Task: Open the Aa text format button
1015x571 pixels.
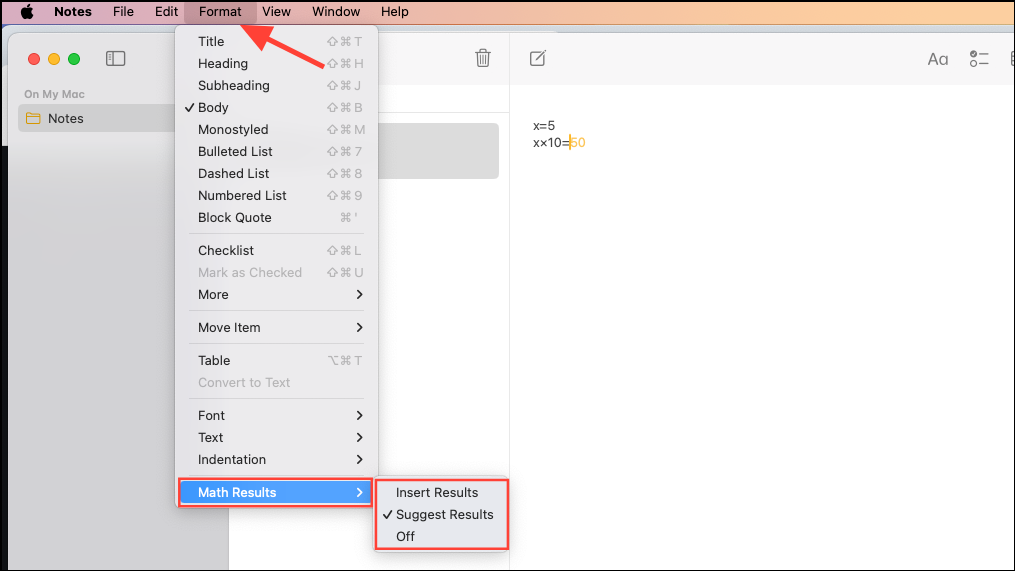Action: [937, 60]
